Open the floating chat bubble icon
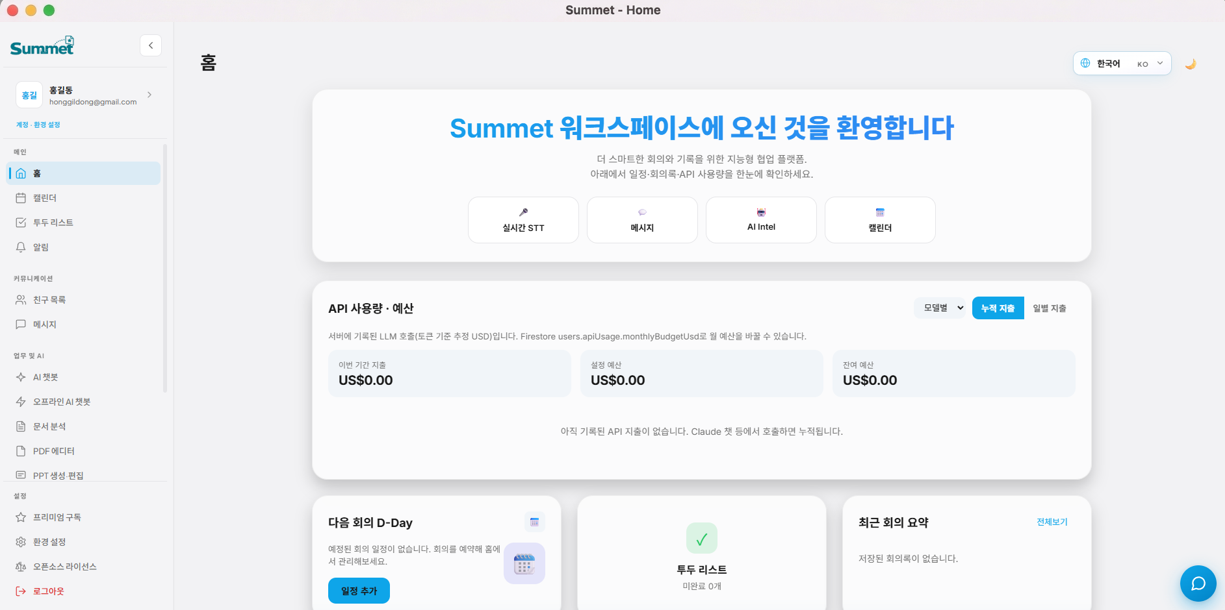This screenshot has height=610, width=1225. click(x=1198, y=583)
